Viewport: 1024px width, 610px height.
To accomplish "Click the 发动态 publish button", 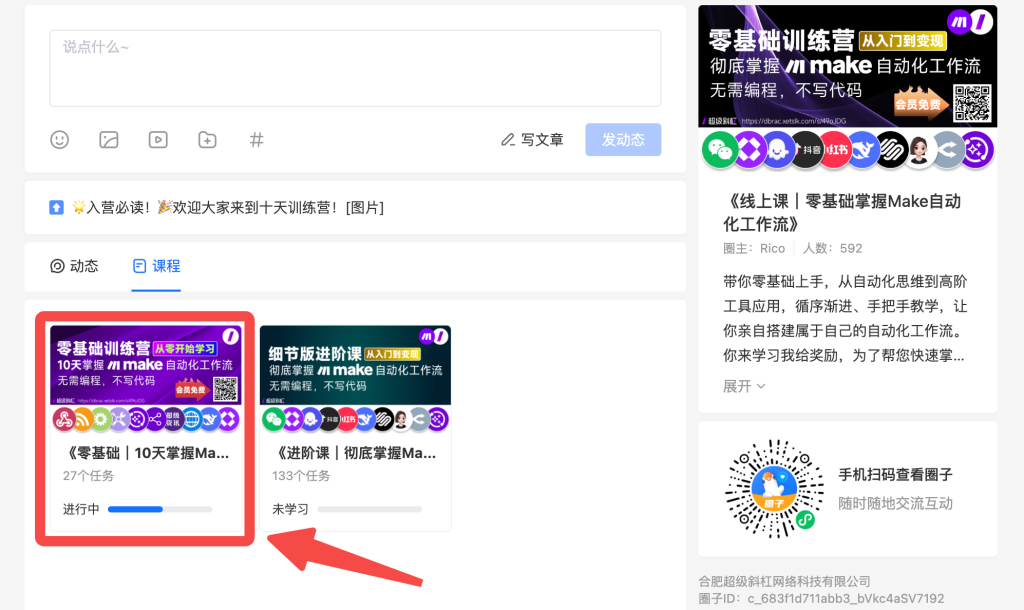I will click(622, 140).
